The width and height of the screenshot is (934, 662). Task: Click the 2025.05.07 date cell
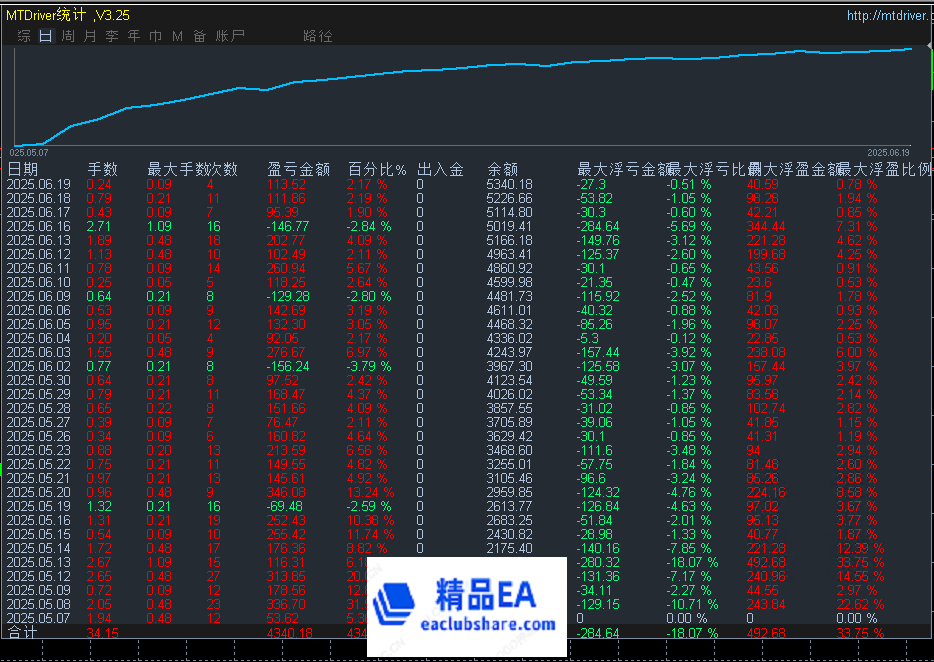pos(39,619)
